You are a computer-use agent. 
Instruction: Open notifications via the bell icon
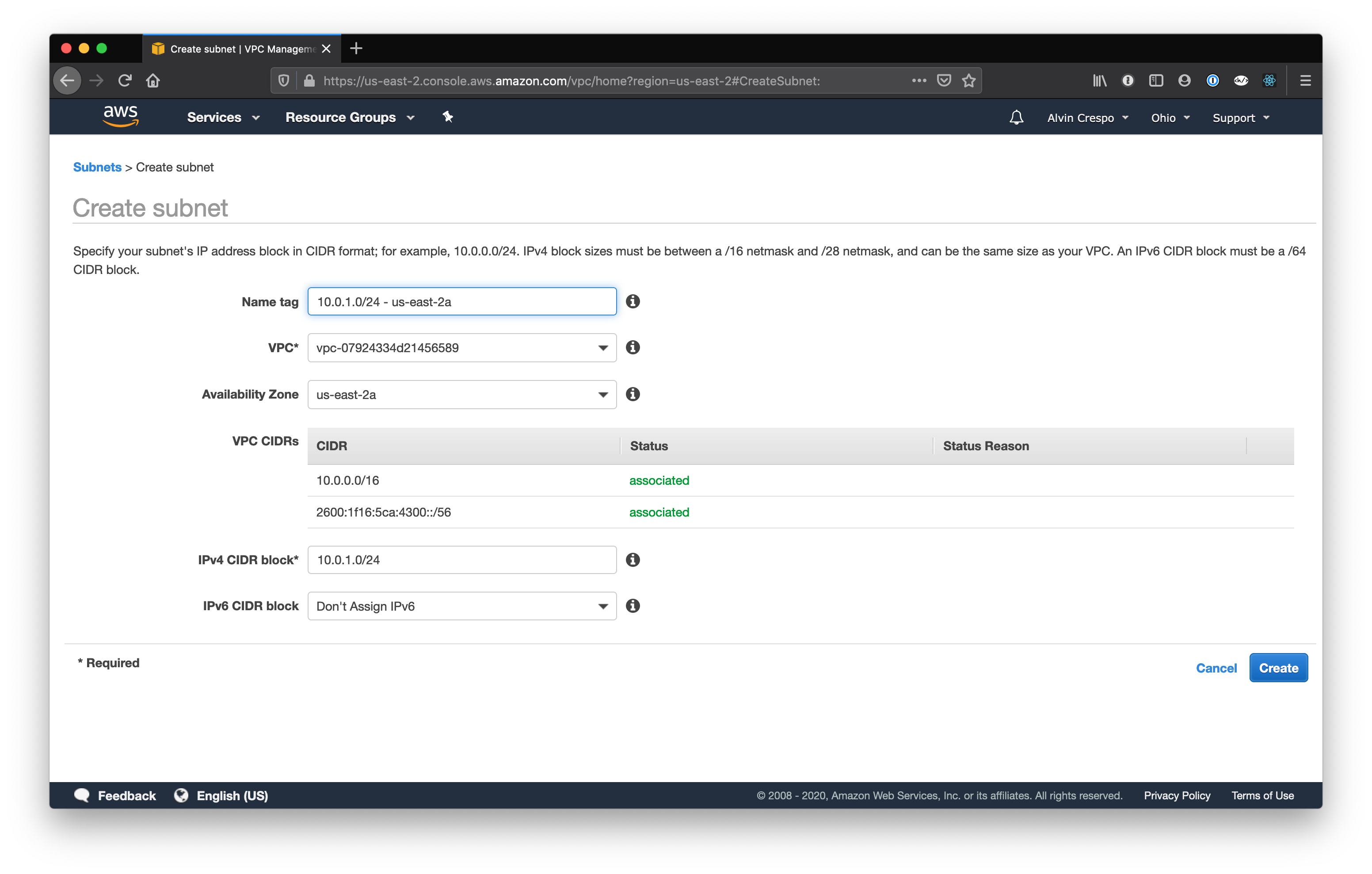click(x=1017, y=117)
